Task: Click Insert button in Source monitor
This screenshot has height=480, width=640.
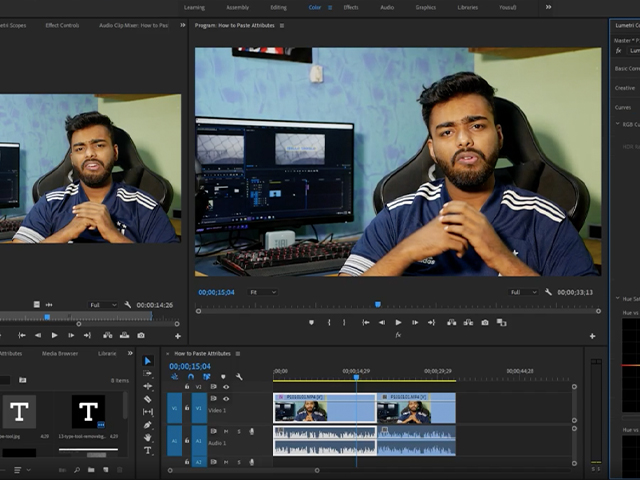Action: click(108, 335)
